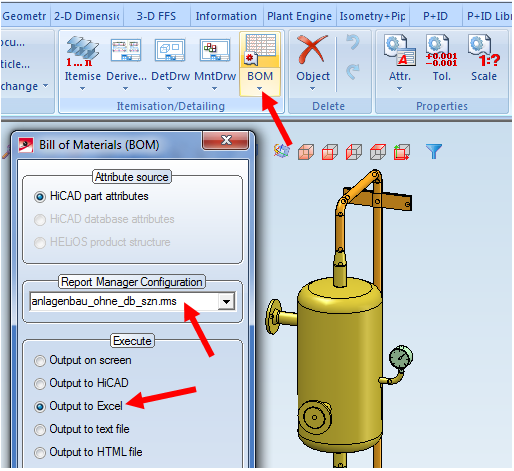Switch to Isometry+Pipe tab
Image resolution: width=514 pixels, height=471 pixels.
point(372,16)
